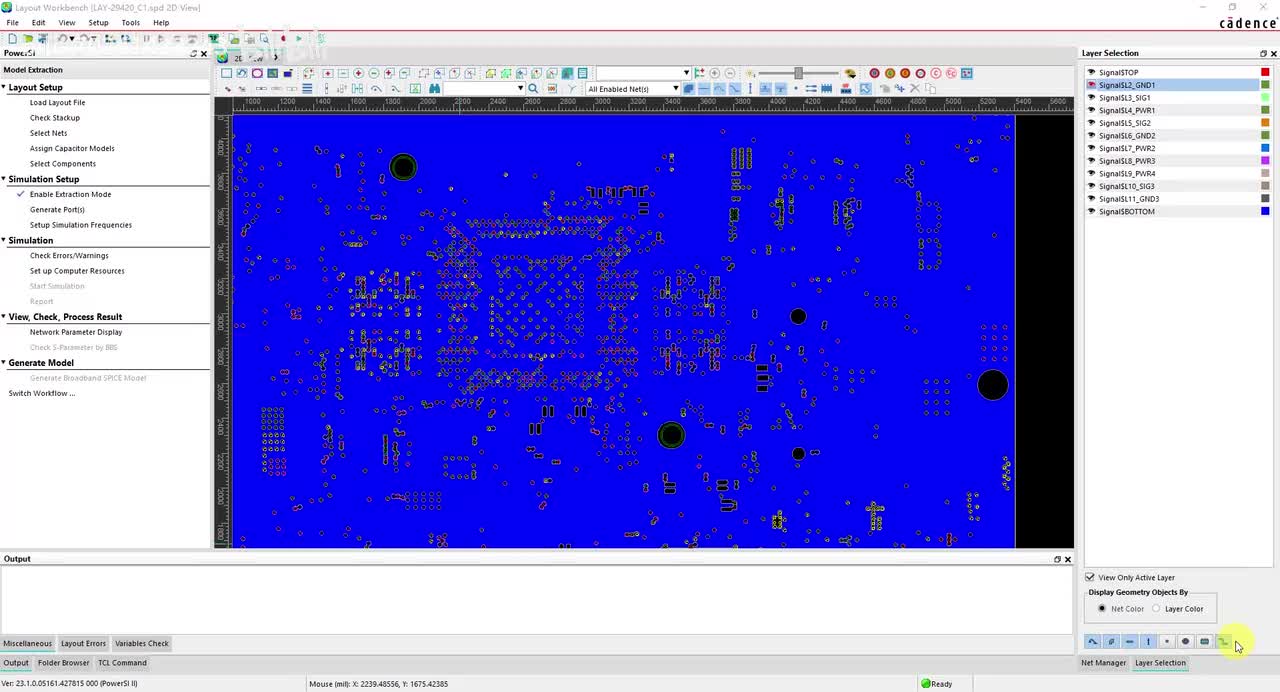The width and height of the screenshot is (1280, 692).
Task: Select the Layer Color radio button
Action: point(1156,608)
